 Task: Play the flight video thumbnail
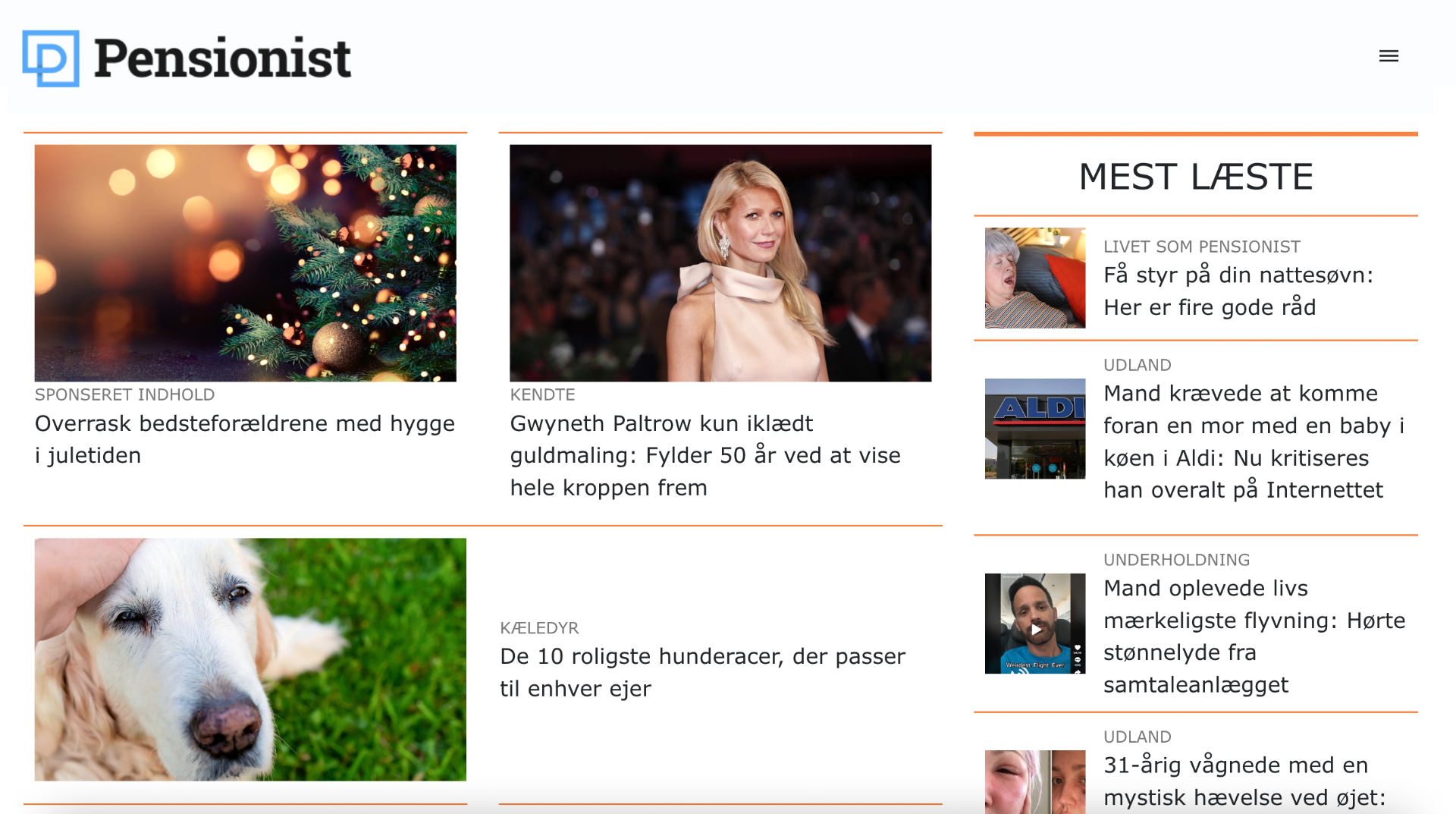[1035, 624]
